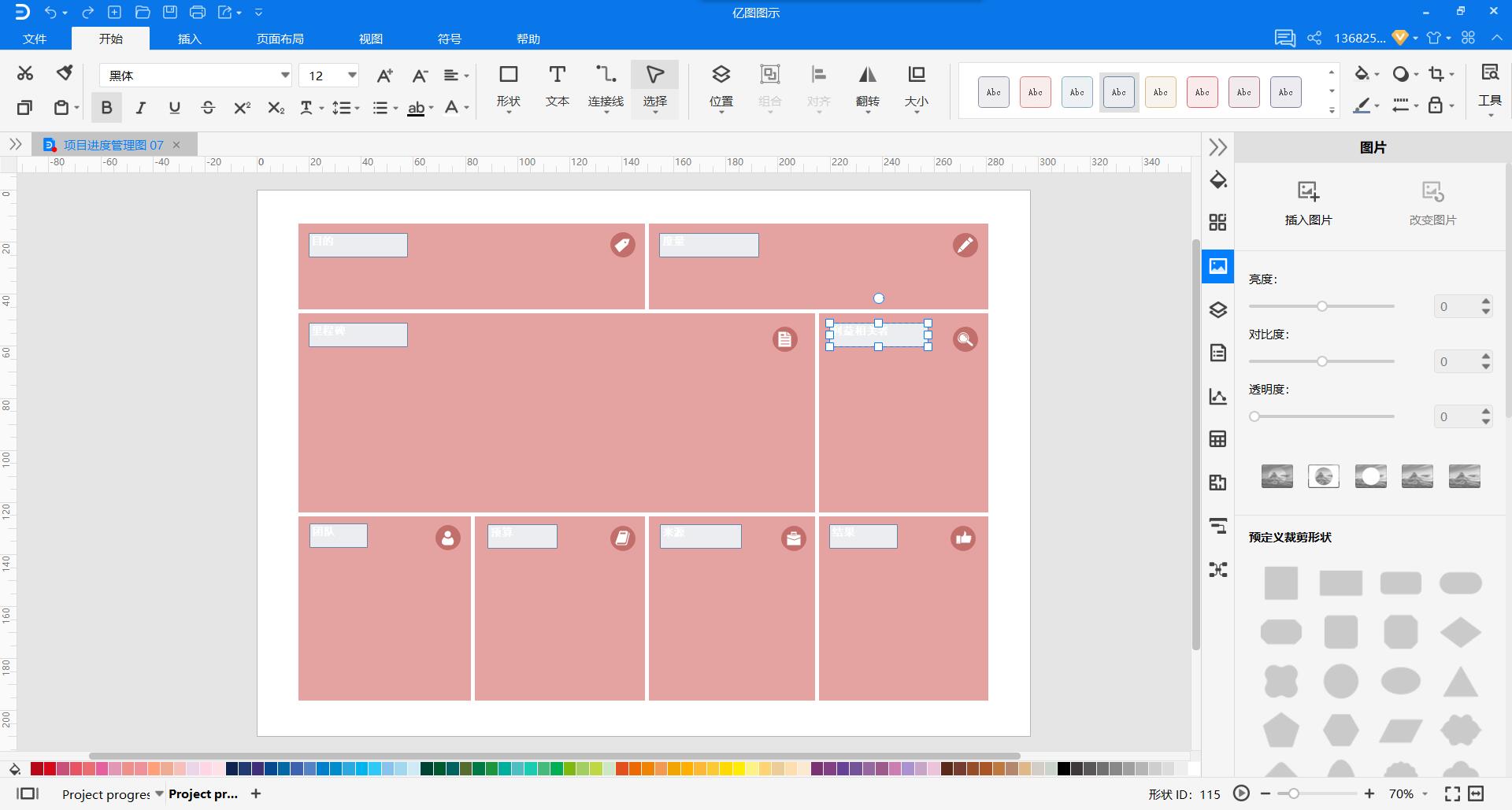Viewport: 1512px width, 810px height.
Task: Click the 位置 position button
Action: tap(721, 86)
